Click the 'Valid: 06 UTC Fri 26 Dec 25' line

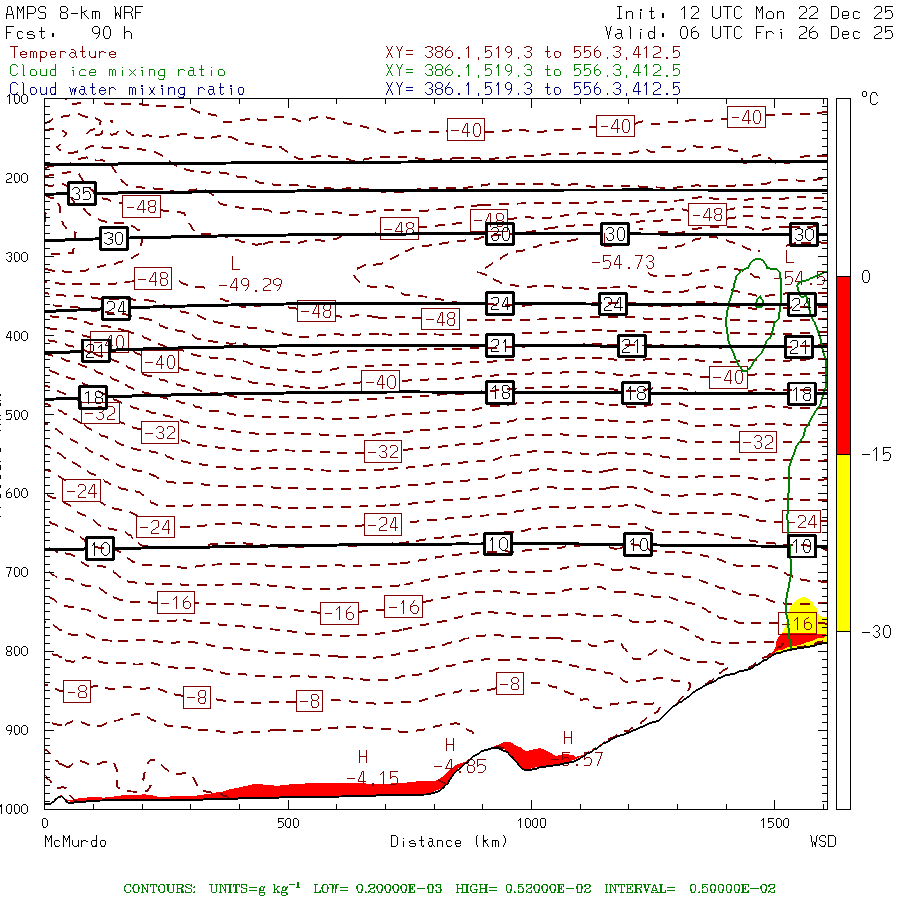pyautogui.click(x=749, y=33)
